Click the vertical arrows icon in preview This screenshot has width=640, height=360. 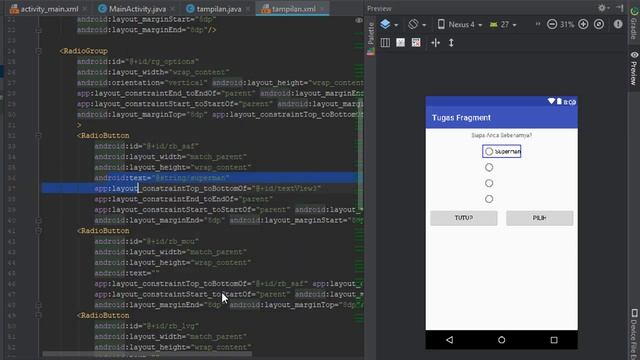pos(451,42)
